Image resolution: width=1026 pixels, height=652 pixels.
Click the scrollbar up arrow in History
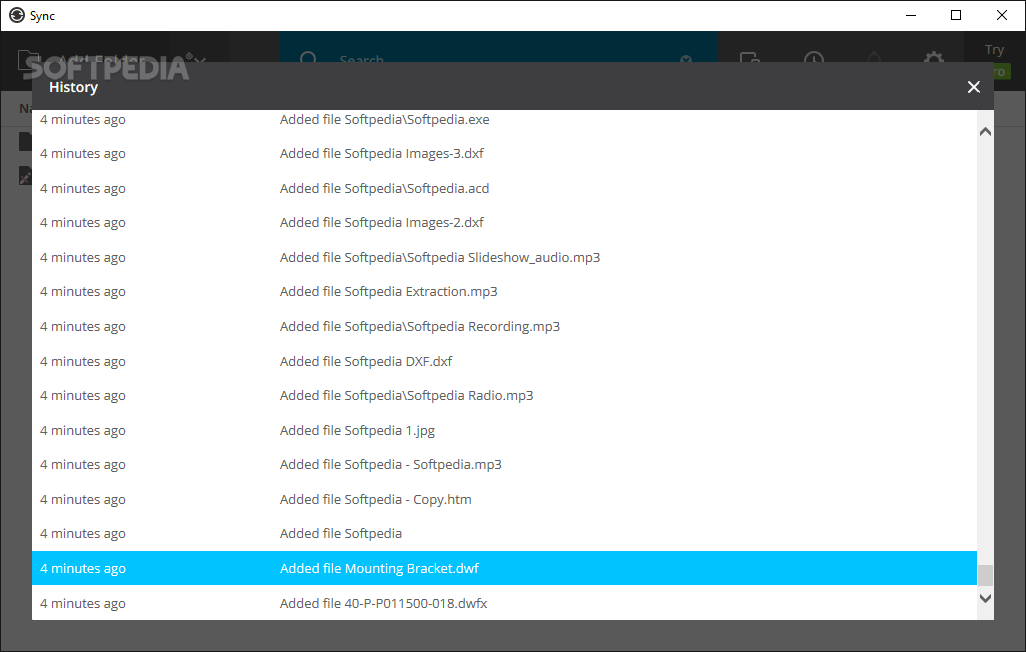(985, 132)
